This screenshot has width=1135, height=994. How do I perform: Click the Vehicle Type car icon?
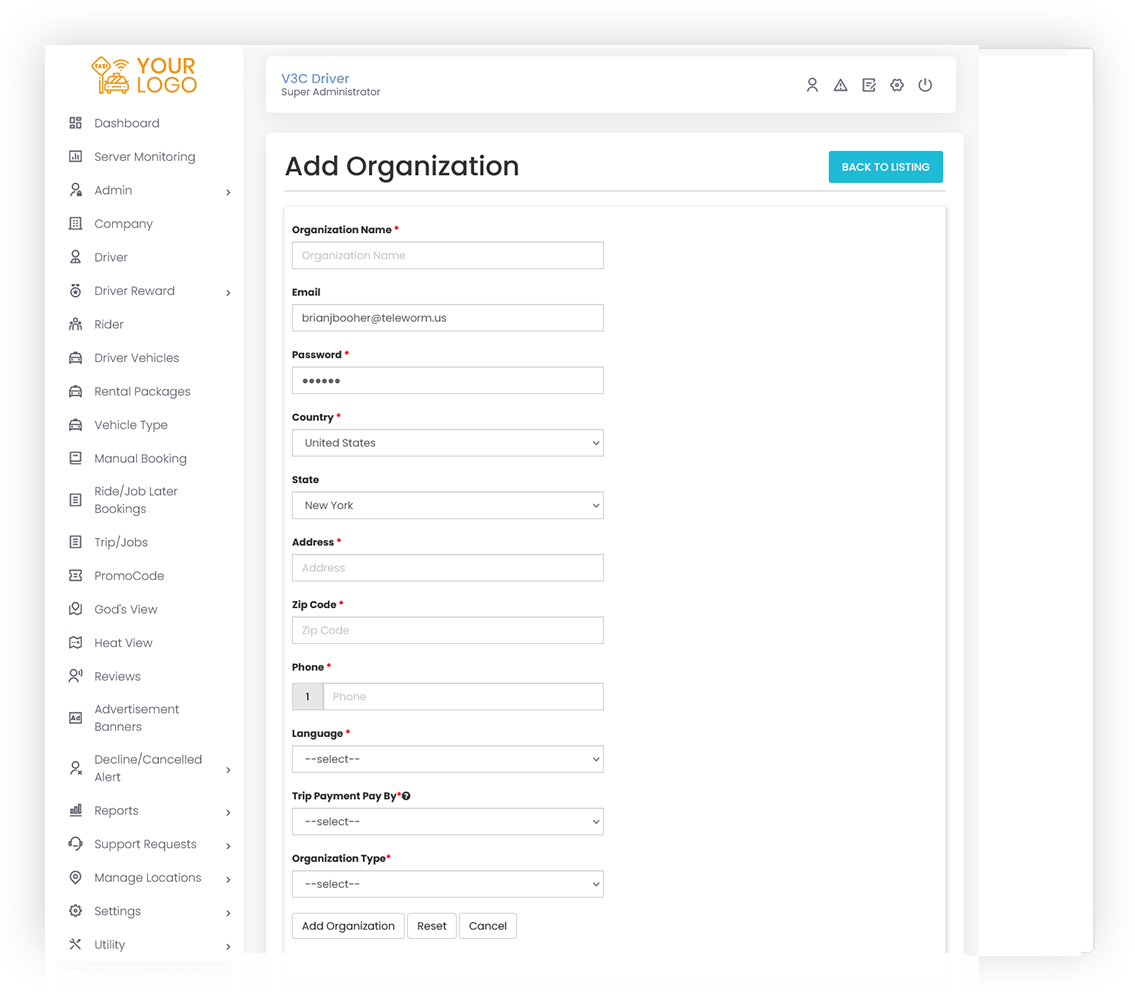pos(75,425)
